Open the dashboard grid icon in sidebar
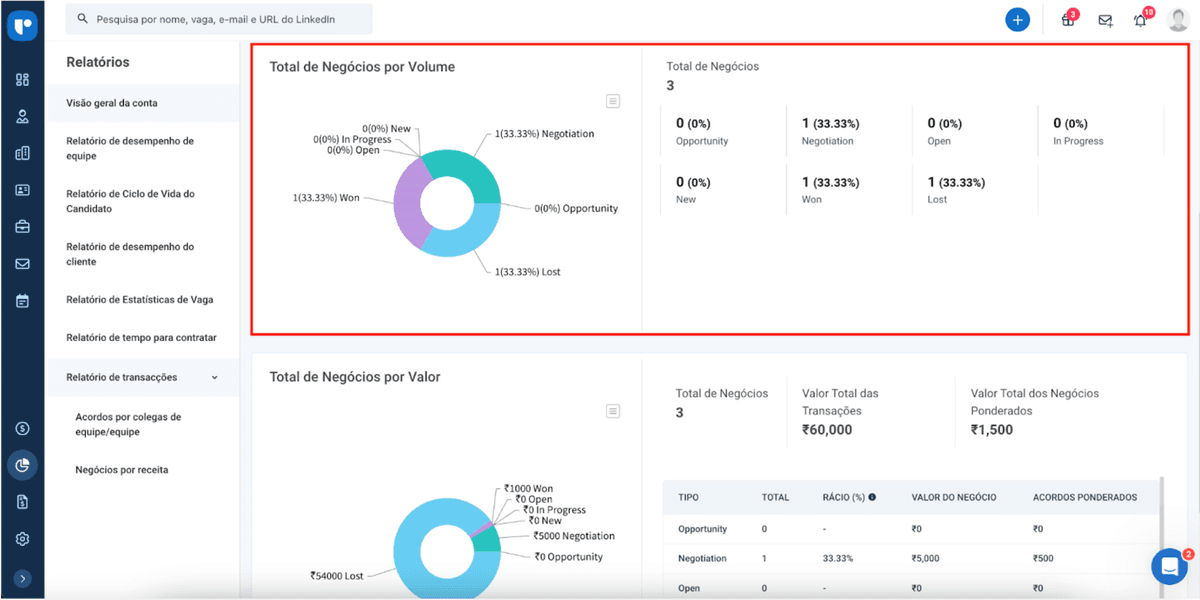 pyautogui.click(x=22, y=80)
